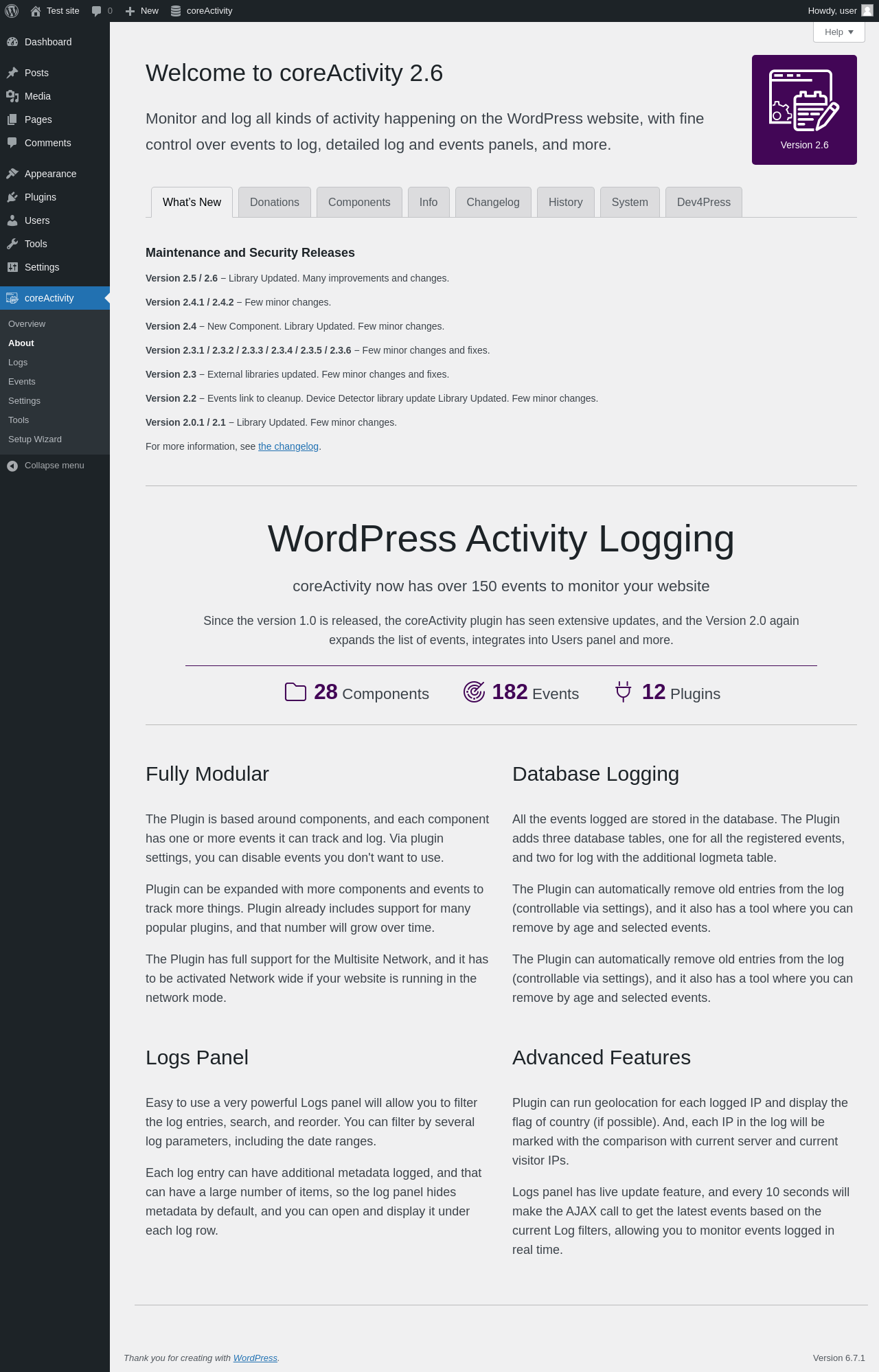Click the 'Maintenance and Security Releases' heading
Screen dimensions: 879x1372
click(250, 253)
